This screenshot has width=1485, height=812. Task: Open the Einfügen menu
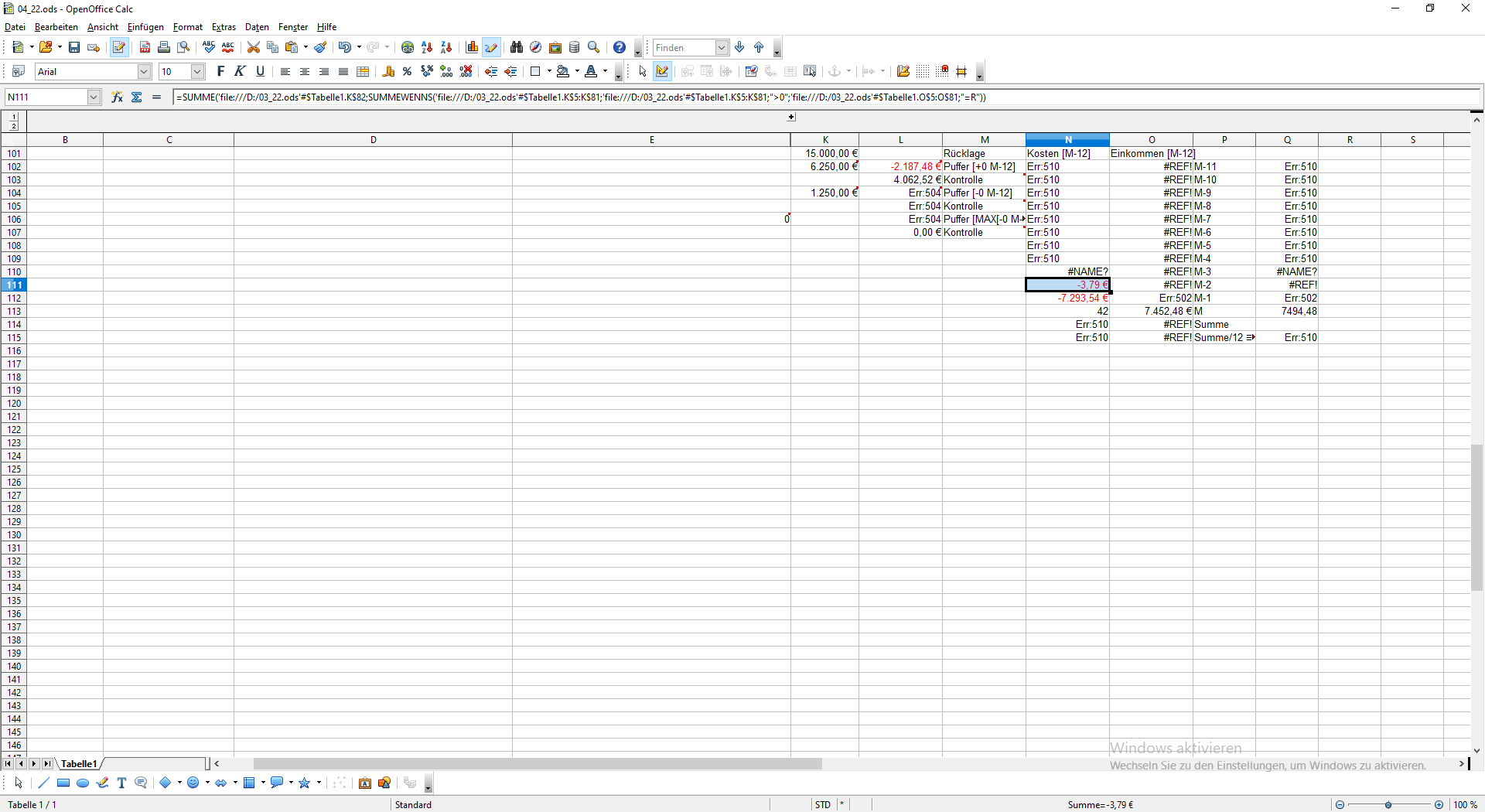(x=145, y=27)
